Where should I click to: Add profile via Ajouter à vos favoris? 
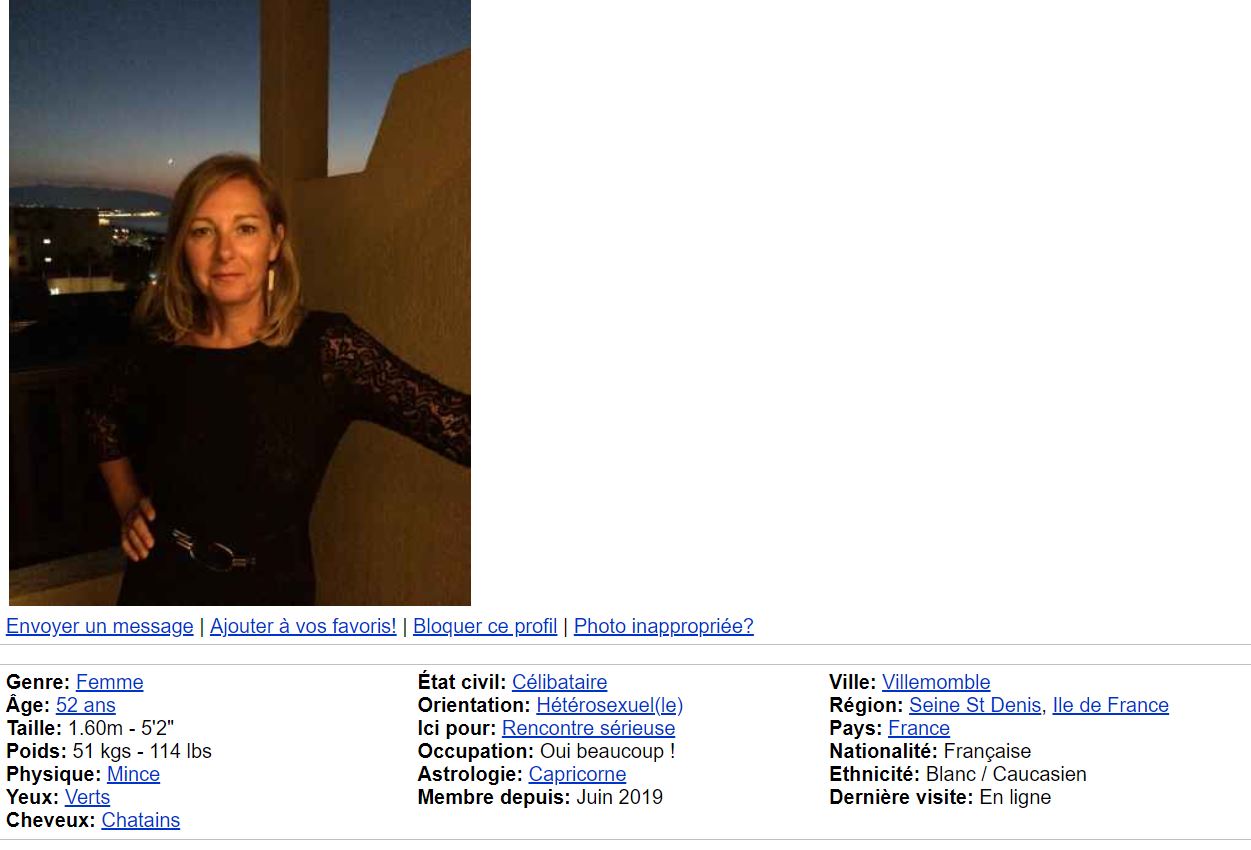[x=303, y=626]
